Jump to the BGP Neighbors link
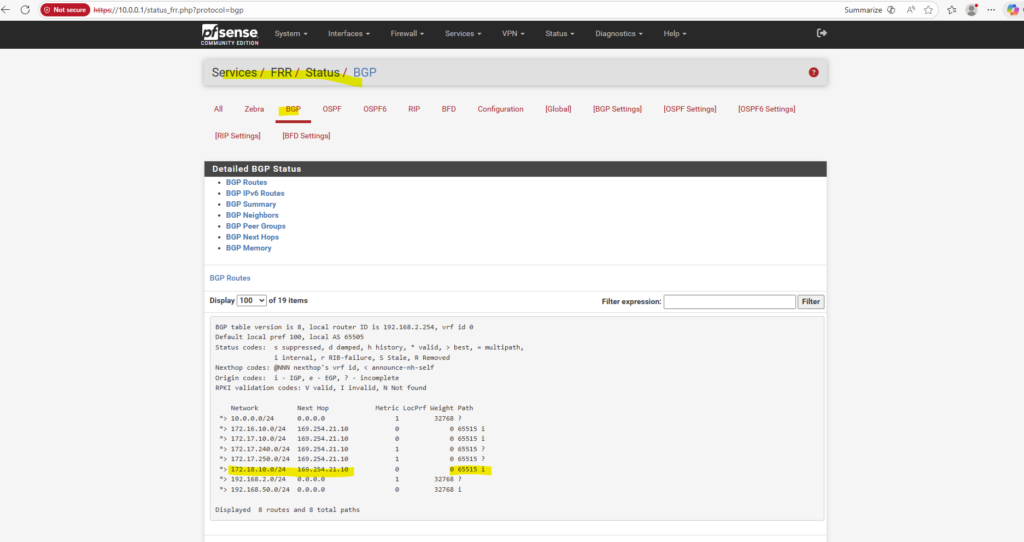This screenshot has width=1024, height=542. 252,215
